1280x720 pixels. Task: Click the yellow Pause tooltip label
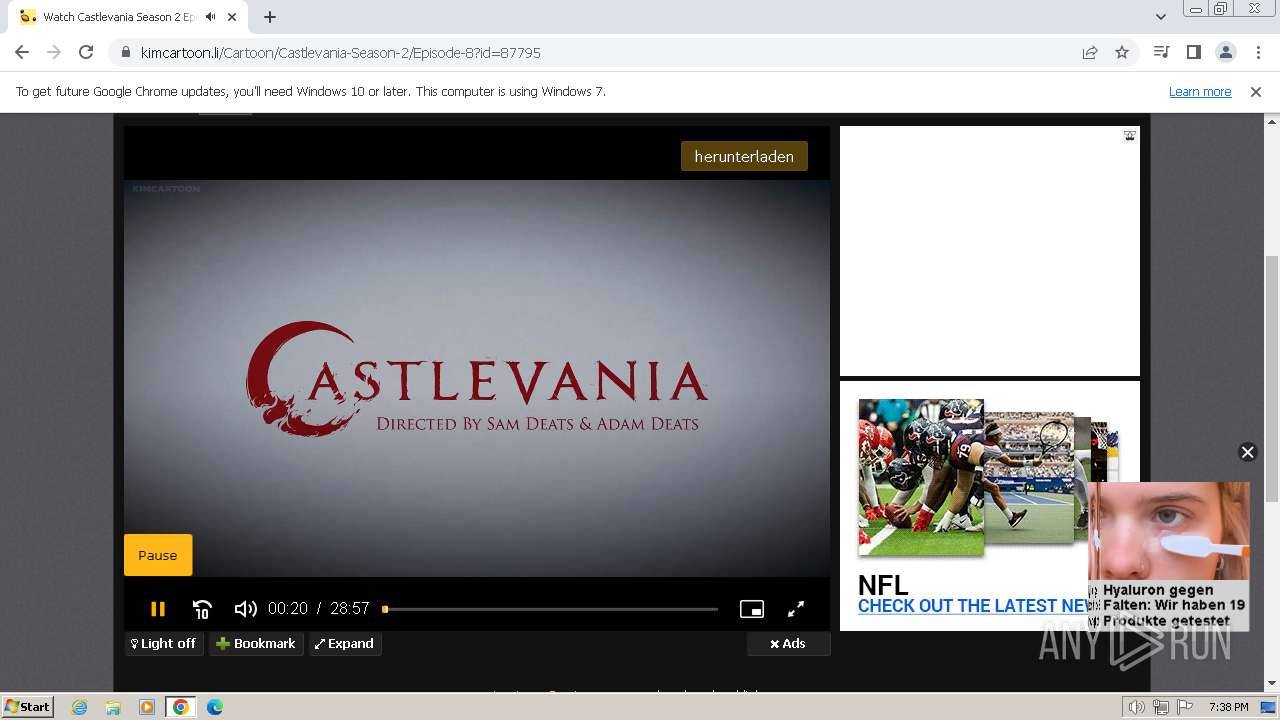[x=158, y=555]
